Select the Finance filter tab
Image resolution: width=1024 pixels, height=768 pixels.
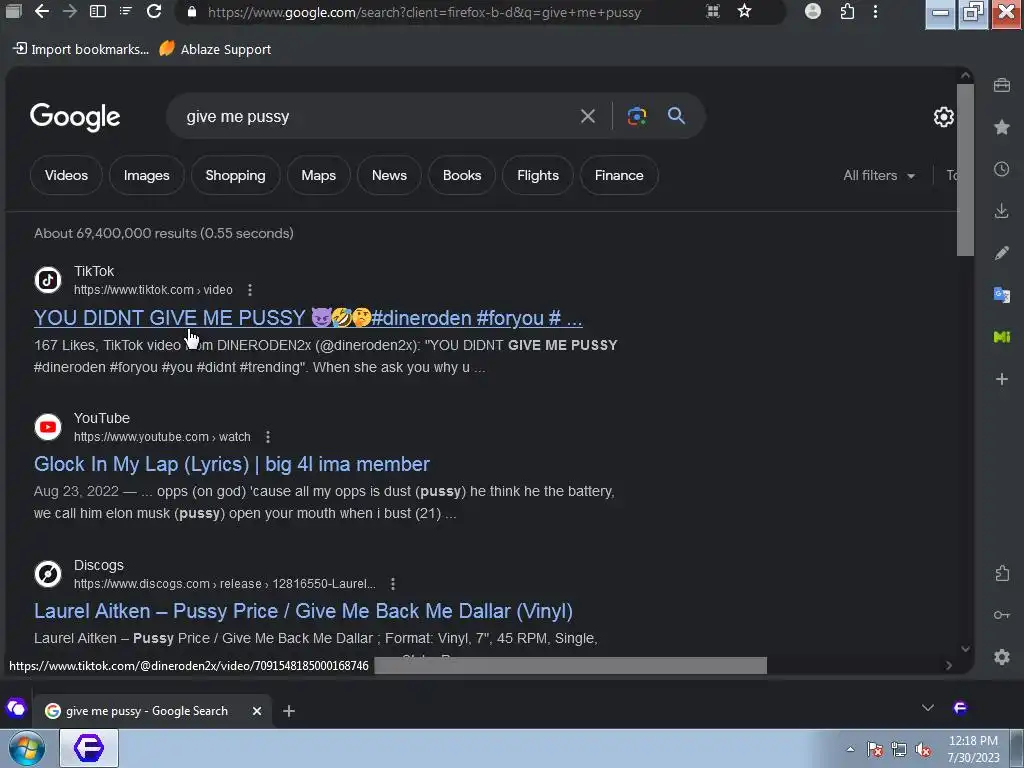[619, 175]
